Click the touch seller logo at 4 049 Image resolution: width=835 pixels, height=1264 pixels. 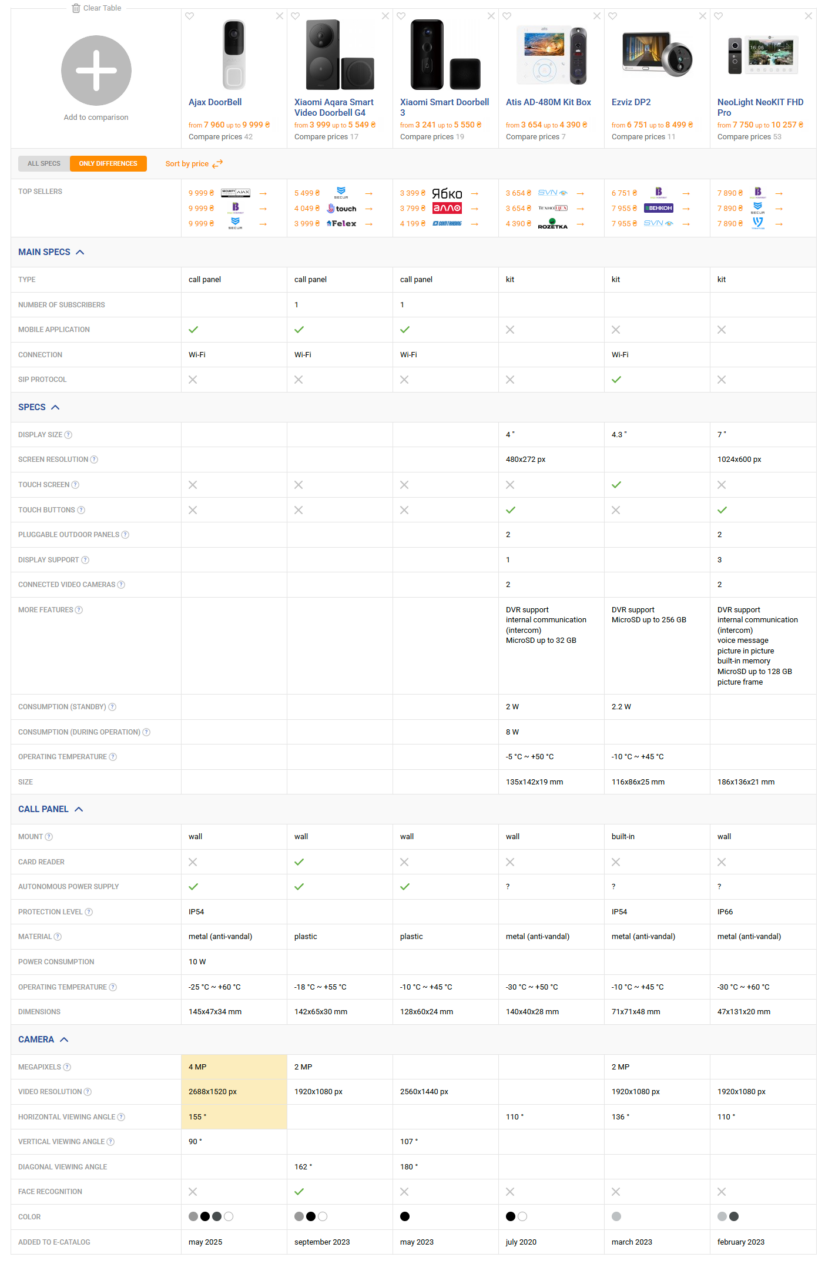pyautogui.click(x=341, y=208)
